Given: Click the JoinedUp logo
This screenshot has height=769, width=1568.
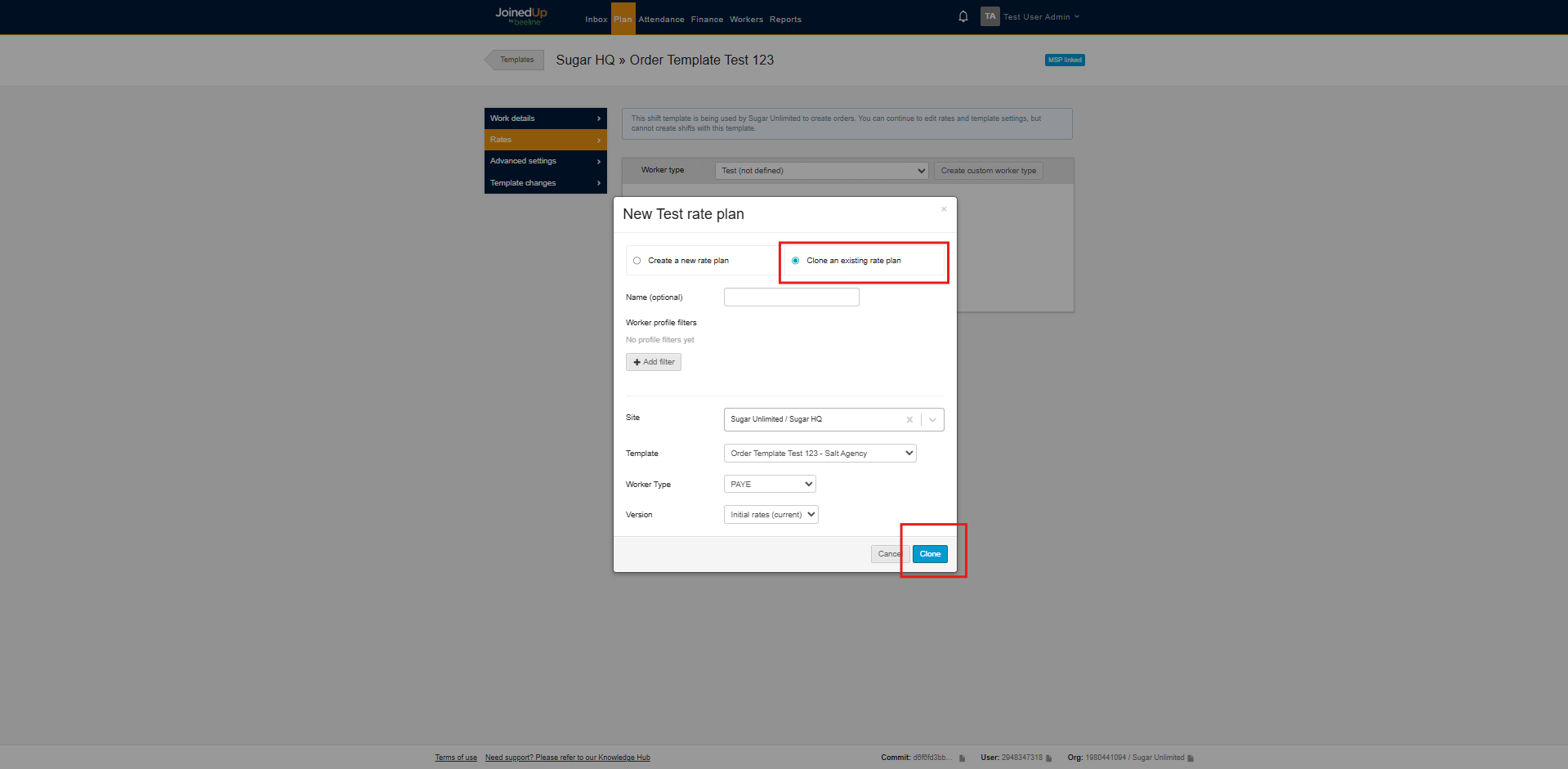Looking at the screenshot, I should point(521,16).
